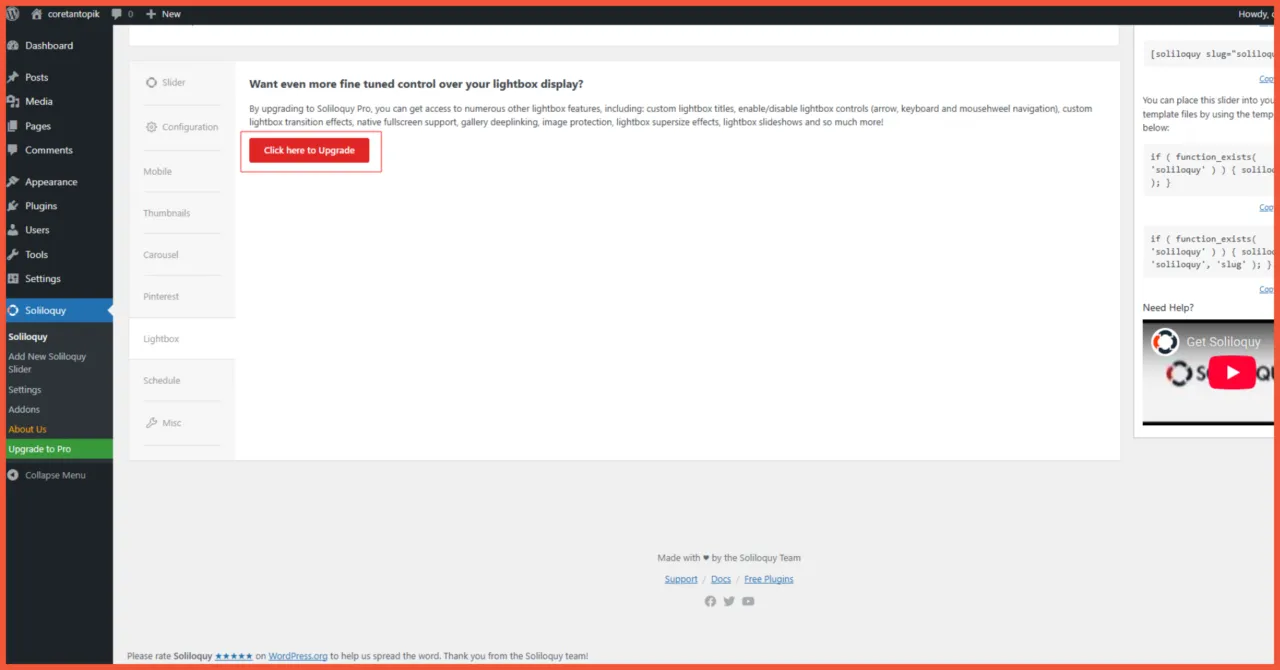
Task: Click the Twitter icon in footer
Action: click(729, 601)
